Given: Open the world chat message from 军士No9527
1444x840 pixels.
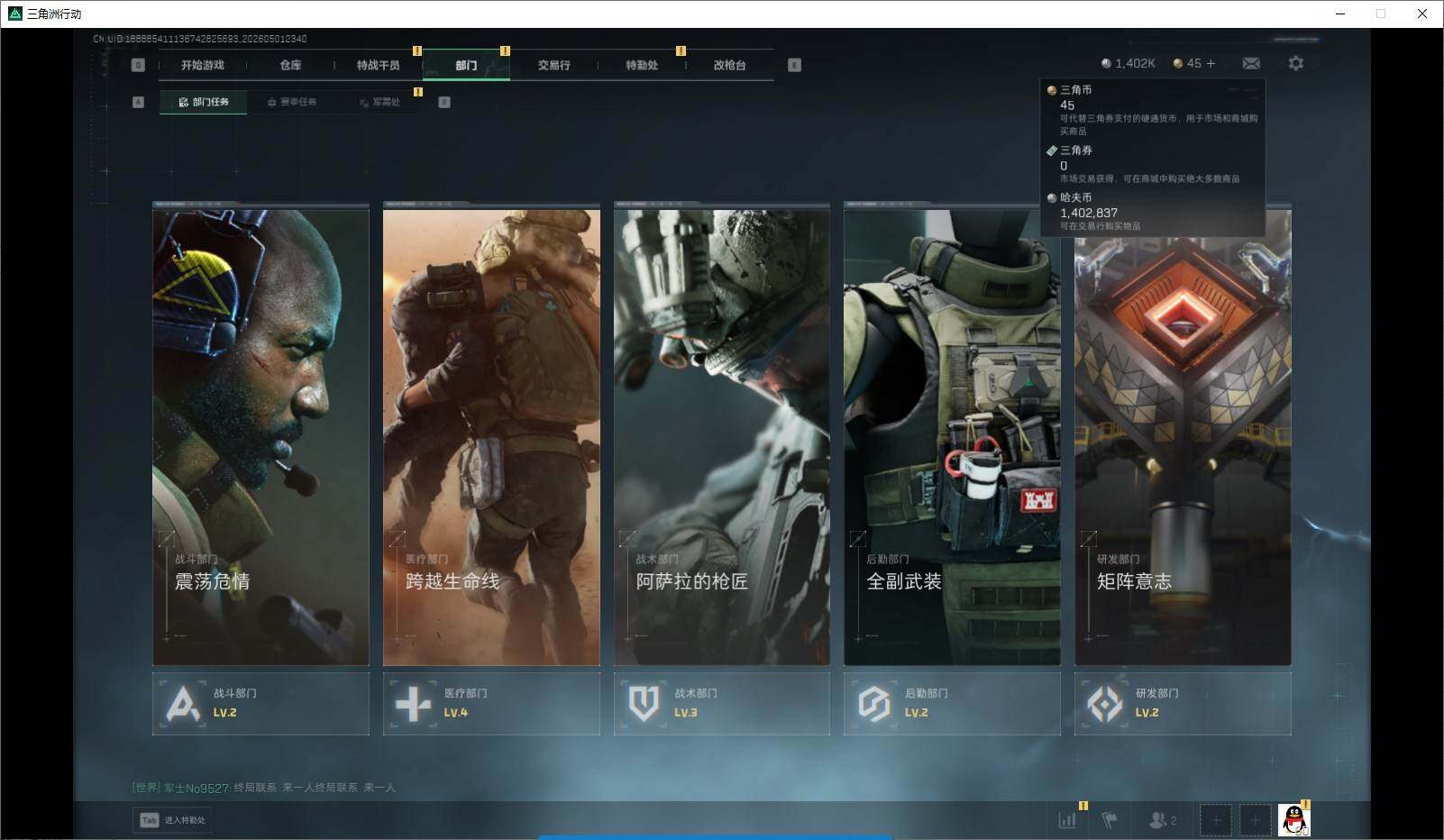Looking at the screenshot, I should pos(264,788).
